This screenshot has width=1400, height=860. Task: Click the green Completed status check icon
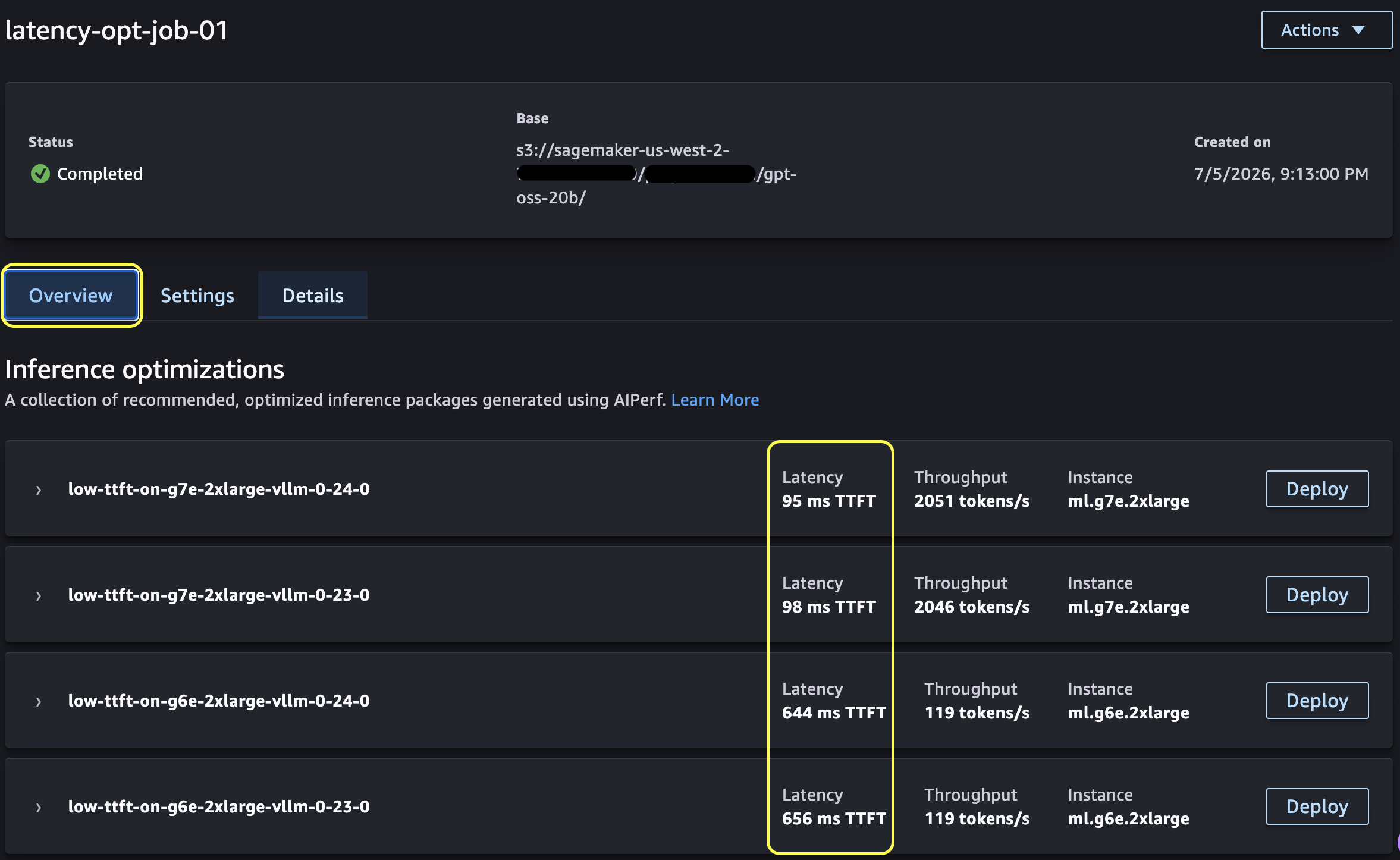40,174
